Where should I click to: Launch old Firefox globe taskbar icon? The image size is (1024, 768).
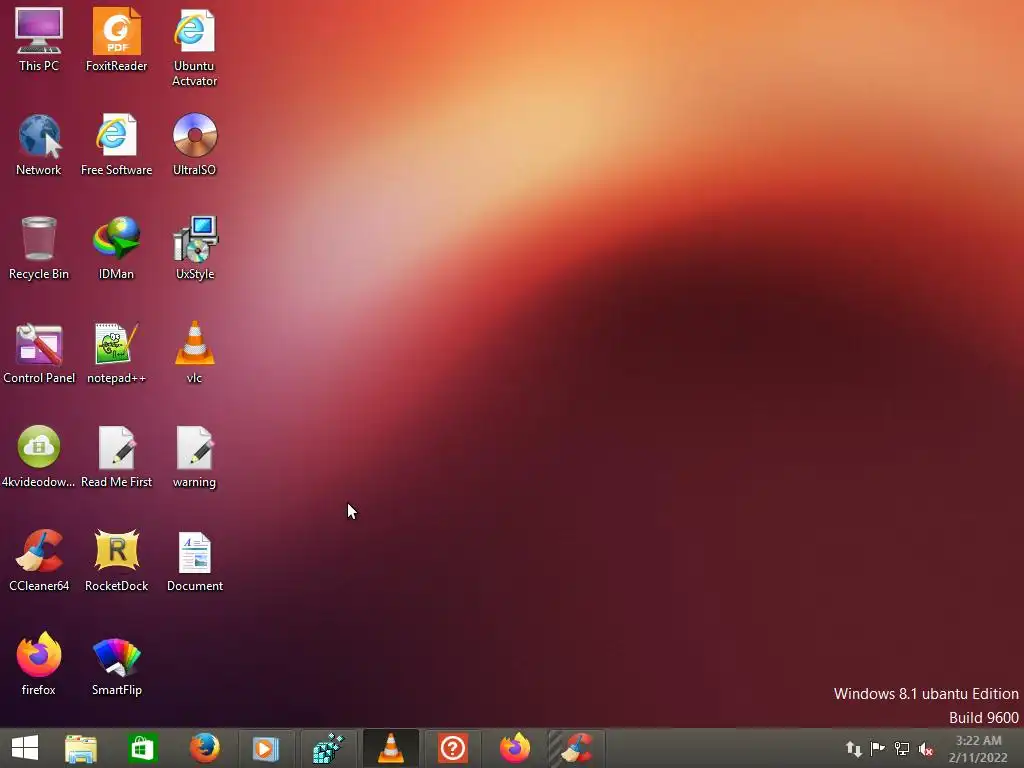(x=204, y=748)
